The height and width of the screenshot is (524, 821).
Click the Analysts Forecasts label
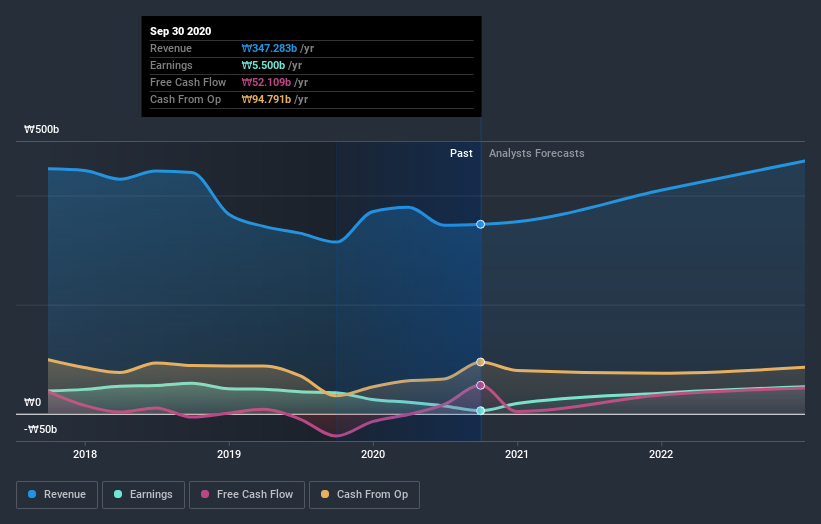537,153
